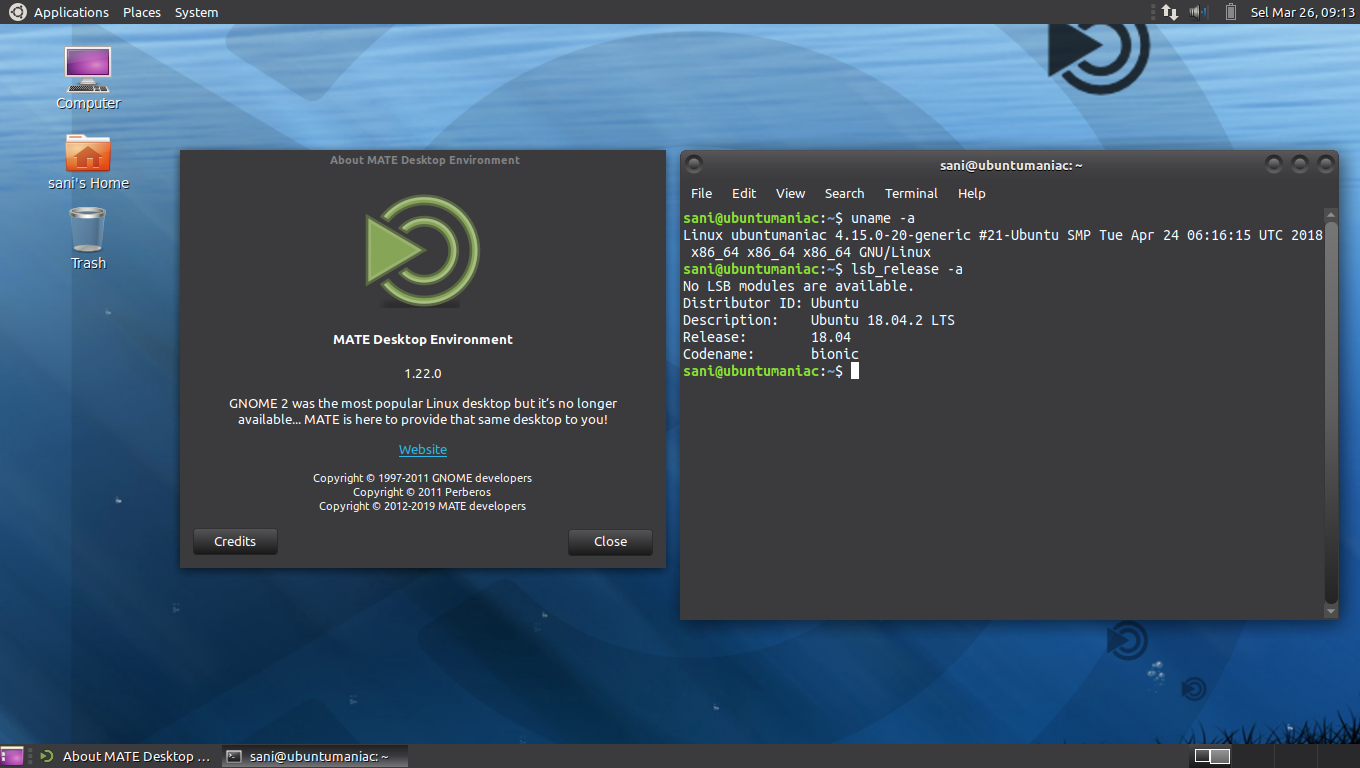The width and height of the screenshot is (1360, 768).
Task: Click the terminal icon in taskbar entry
Action: click(233, 756)
